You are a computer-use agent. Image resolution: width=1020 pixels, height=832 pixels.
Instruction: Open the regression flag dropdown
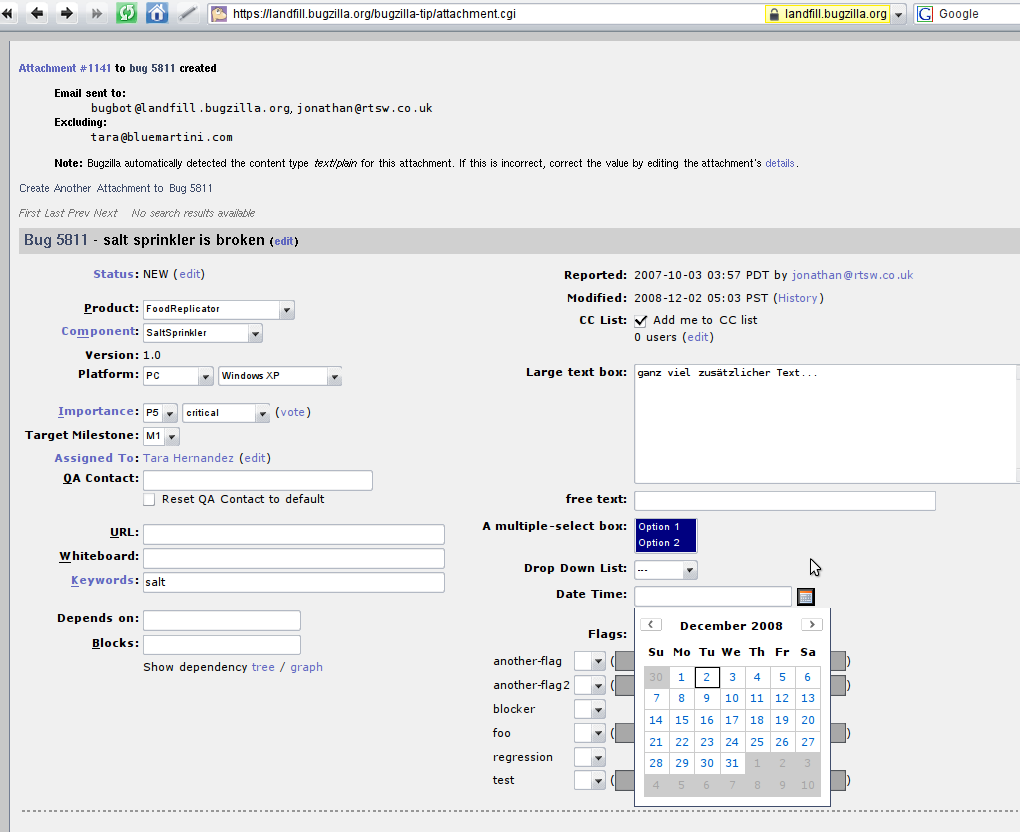(590, 757)
